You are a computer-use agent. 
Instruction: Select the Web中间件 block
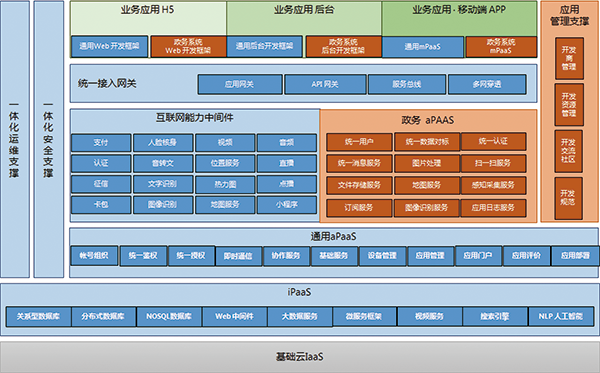coord(235,316)
